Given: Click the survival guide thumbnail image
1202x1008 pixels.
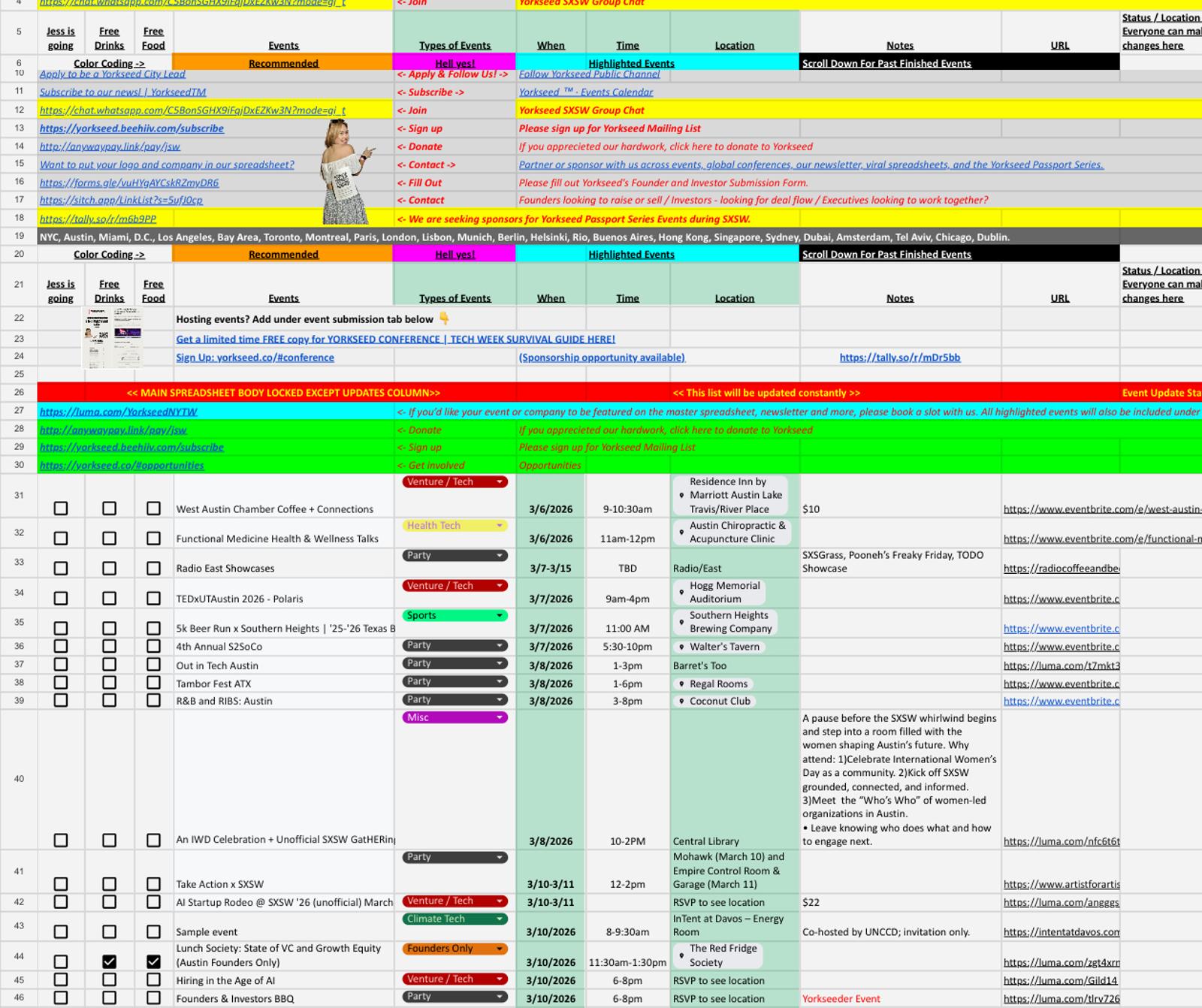Looking at the screenshot, I should point(113,337).
